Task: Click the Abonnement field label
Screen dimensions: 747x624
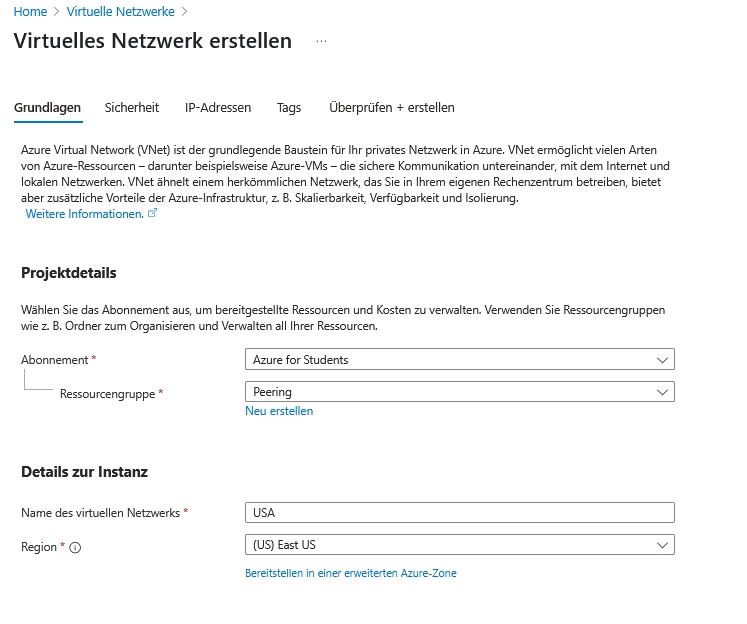Action: [x=55, y=359]
